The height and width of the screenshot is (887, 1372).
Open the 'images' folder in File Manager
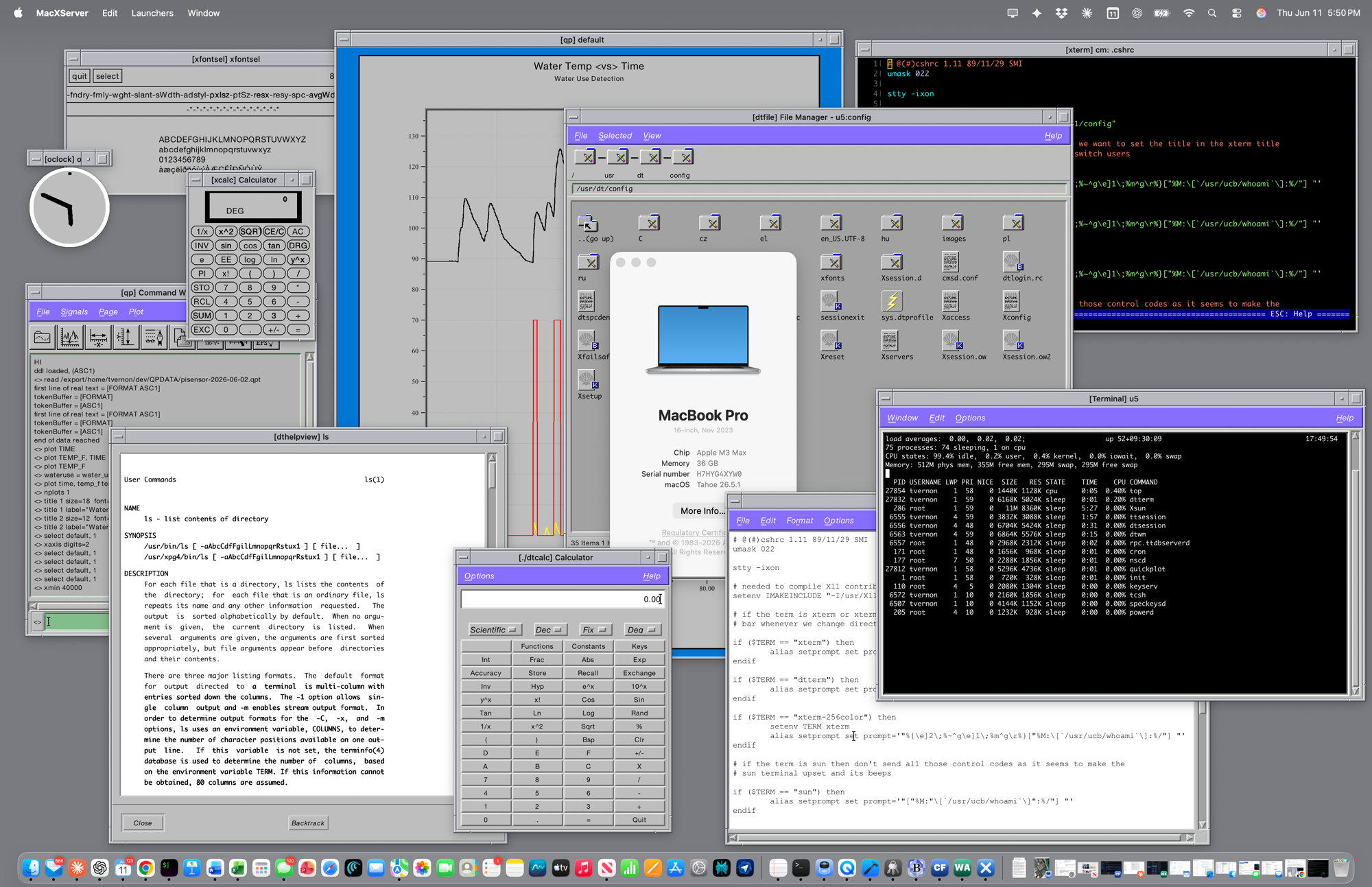(x=953, y=223)
